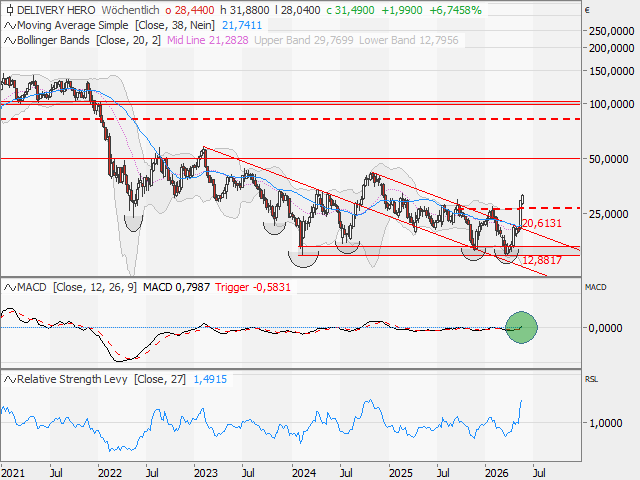Click the Relative Strength Levy value 1,4915
The image size is (640, 480).
[210, 380]
